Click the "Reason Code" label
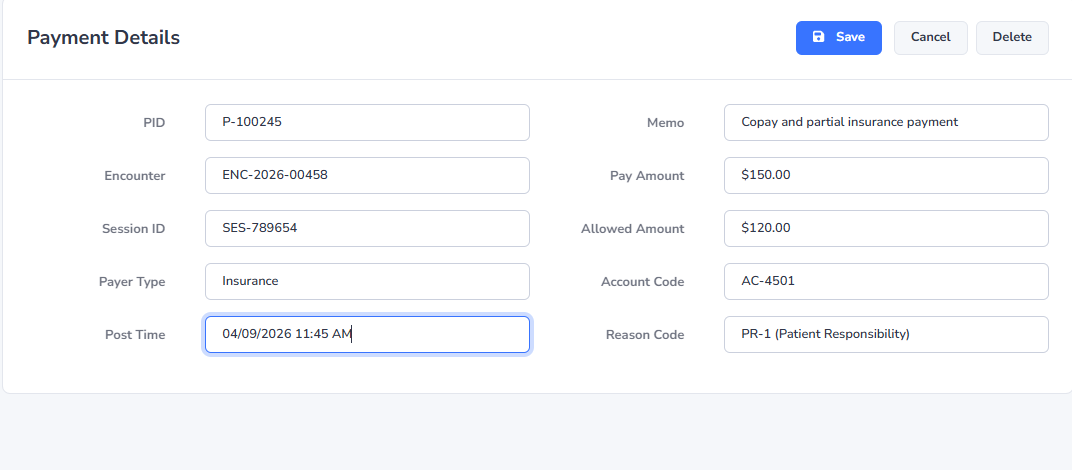This screenshot has height=470, width=1072. [x=645, y=335]
